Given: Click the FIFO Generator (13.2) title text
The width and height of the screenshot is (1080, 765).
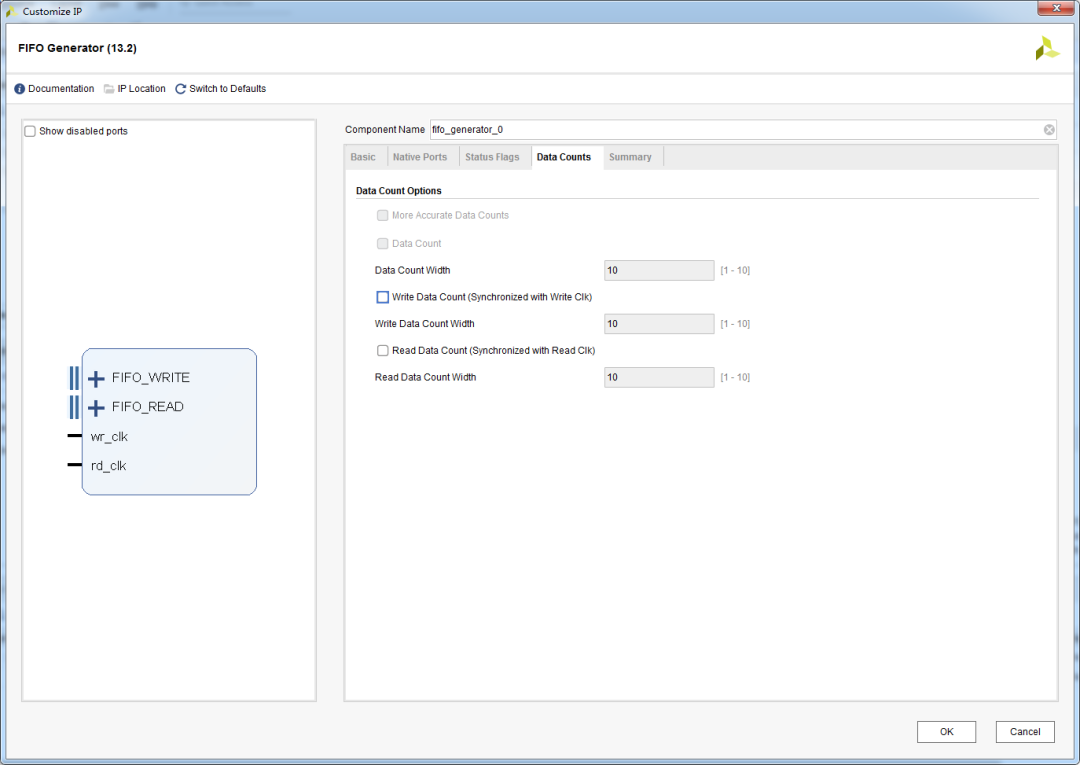Looking at the screenshot, I should click(77, 48).
